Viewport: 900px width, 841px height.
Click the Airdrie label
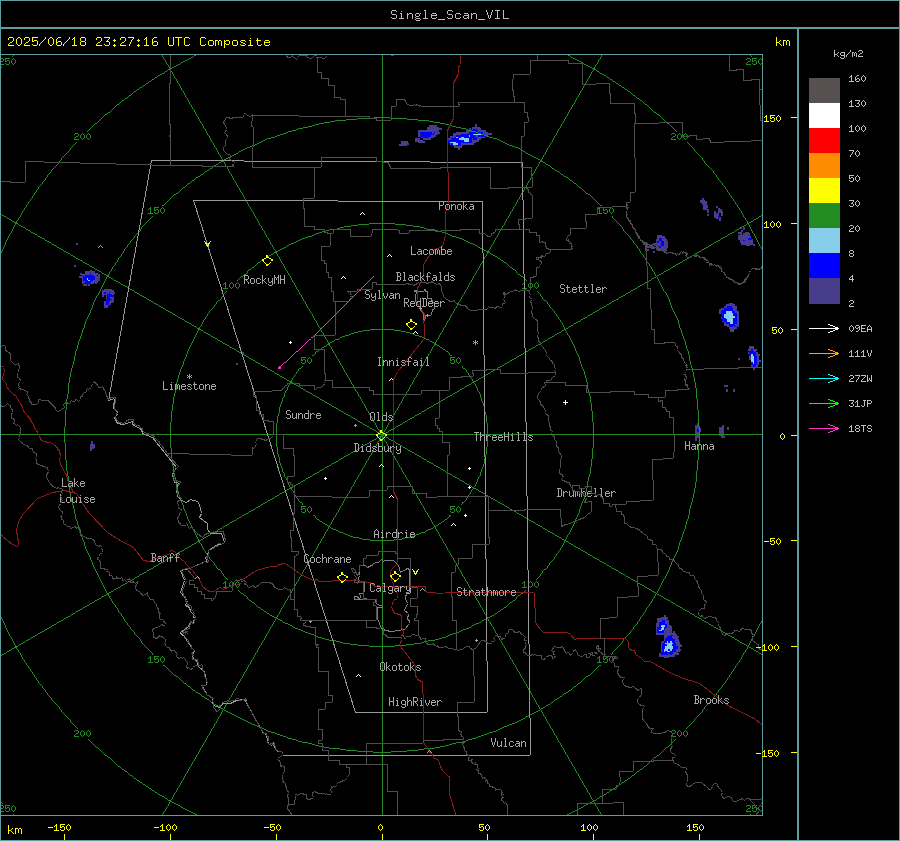pos(394,534)
